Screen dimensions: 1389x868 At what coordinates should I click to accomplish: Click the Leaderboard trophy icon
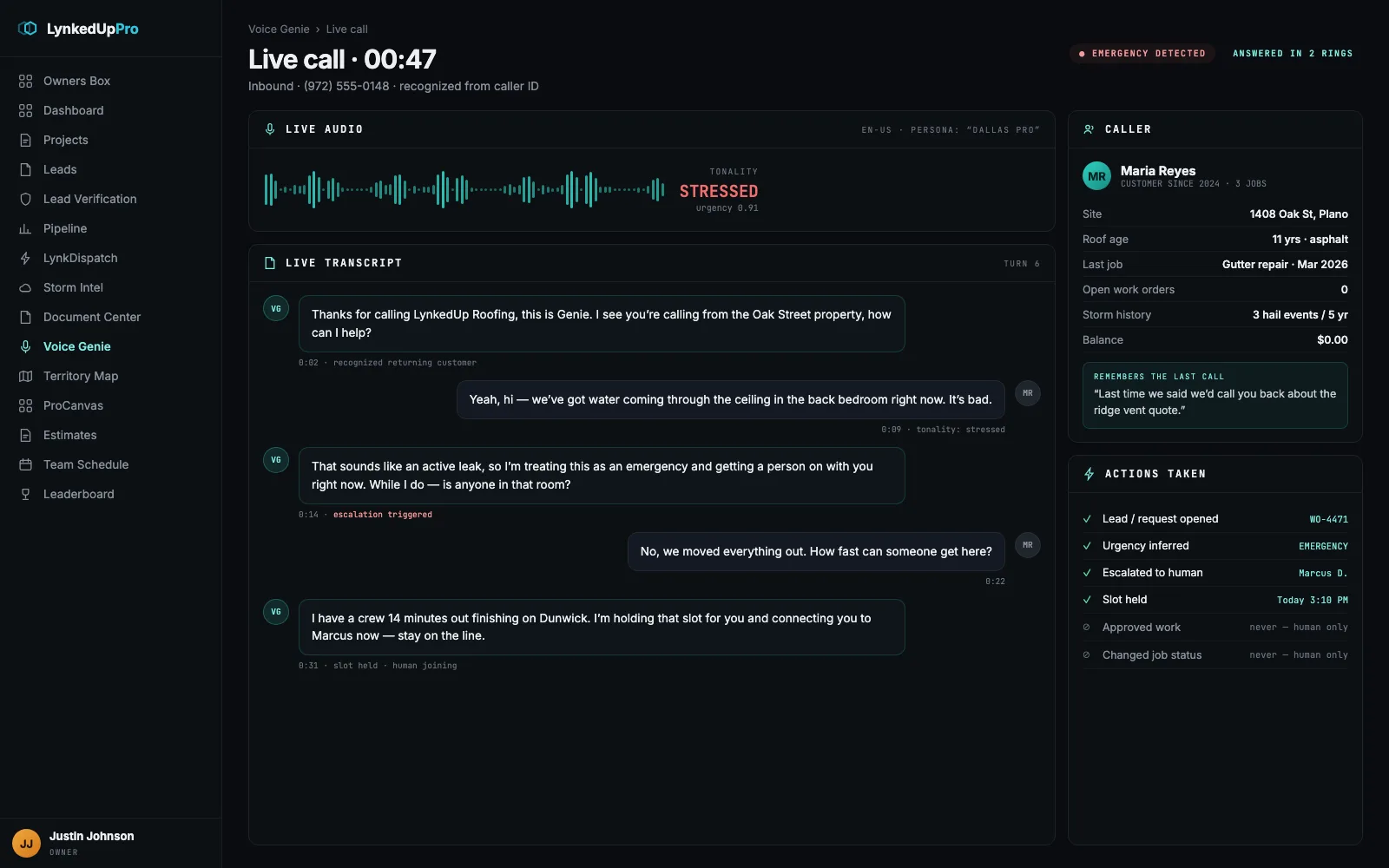(25, 494)
